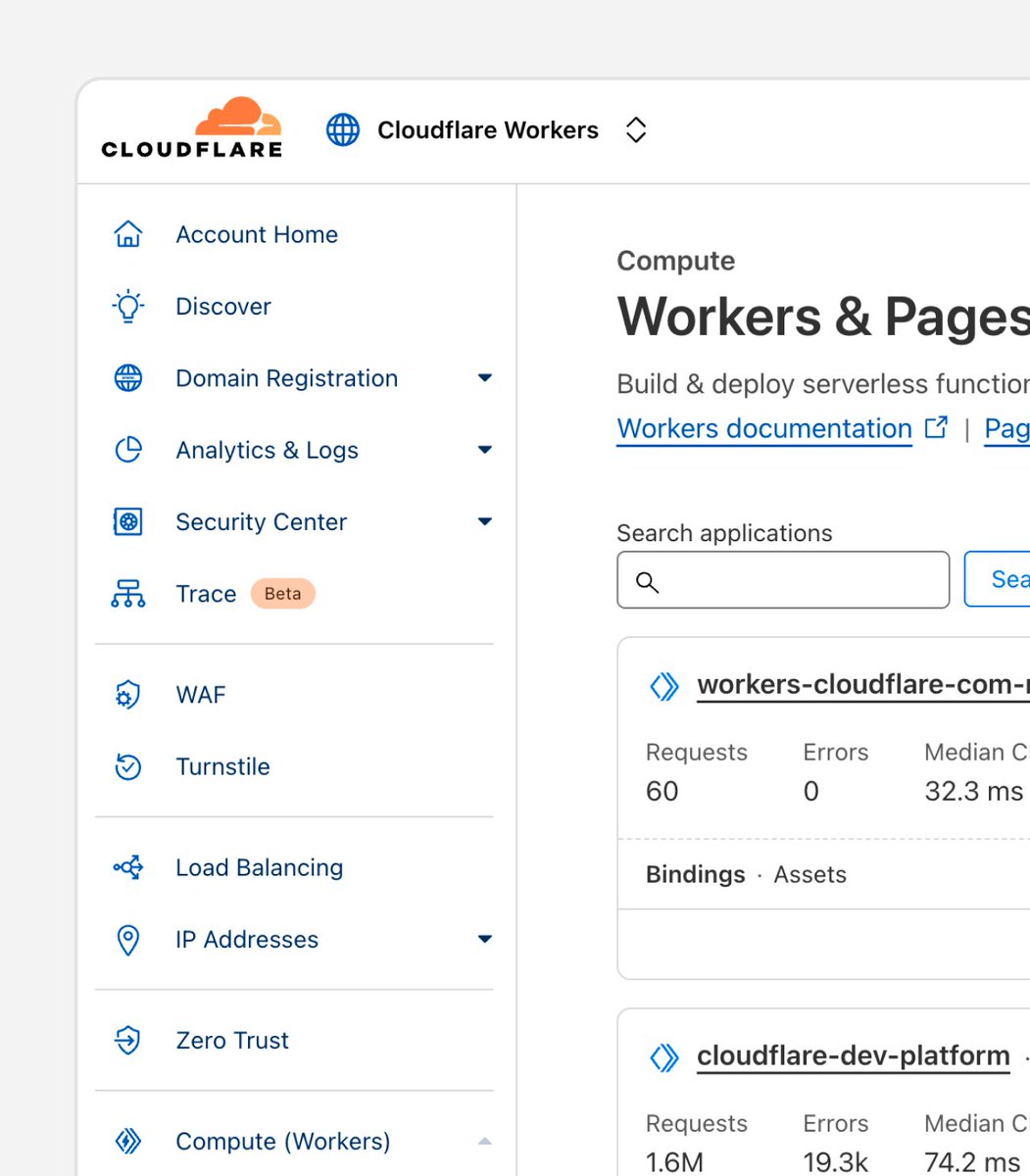Click the Trace network diagram icon
The image size is (1030, 1176).
click(128, 594)
